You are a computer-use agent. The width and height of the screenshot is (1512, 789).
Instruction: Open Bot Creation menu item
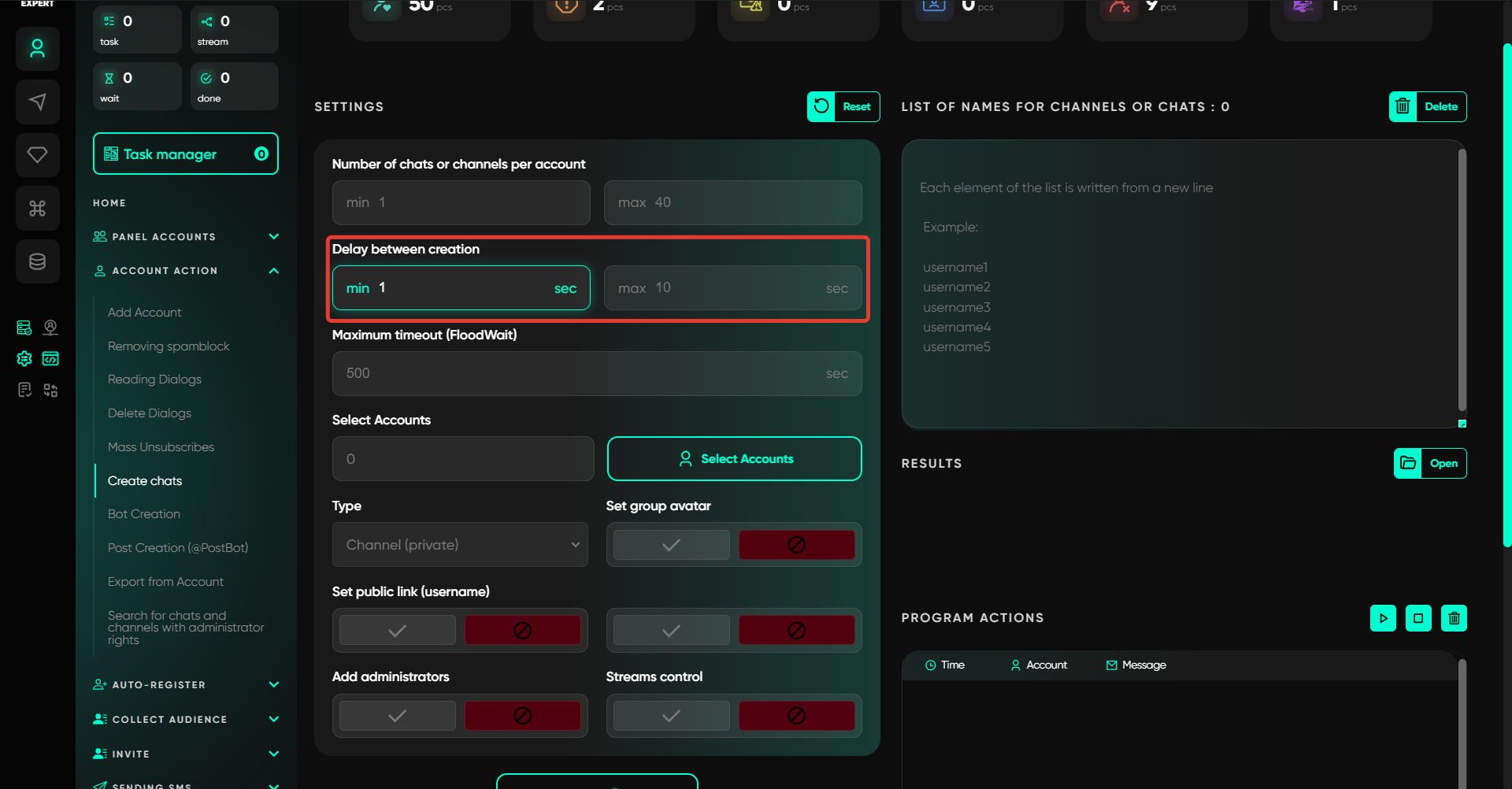(x=144, y=514)
